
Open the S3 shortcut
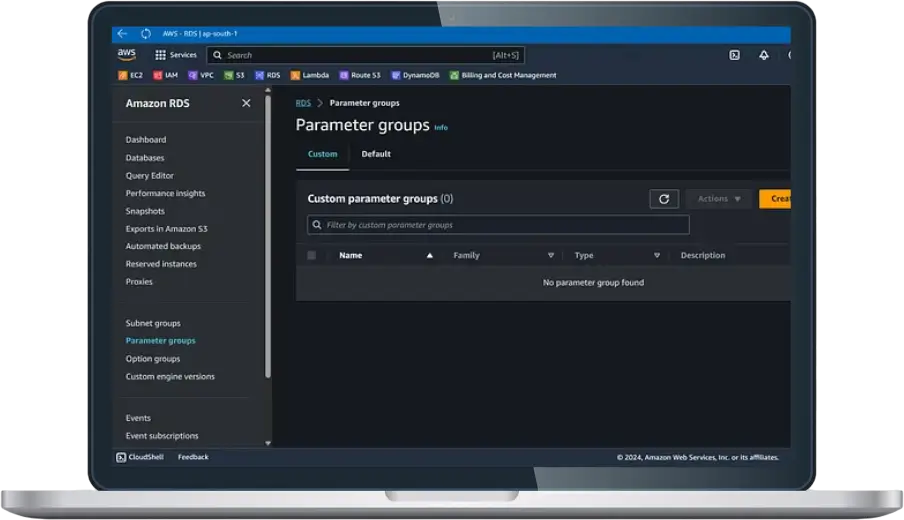tap(234, 75)
